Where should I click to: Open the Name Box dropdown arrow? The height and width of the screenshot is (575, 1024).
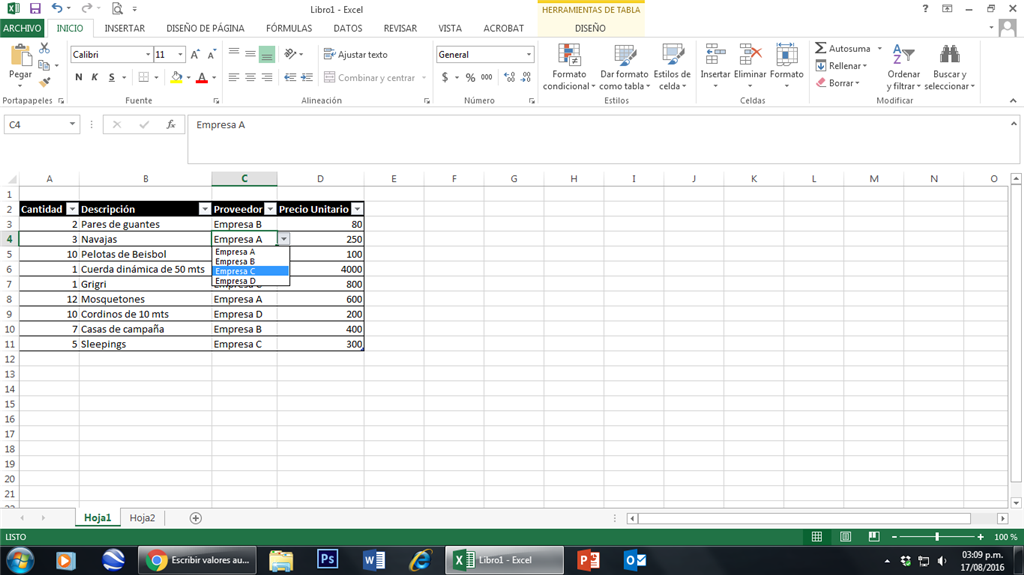[x=72, y=124]
